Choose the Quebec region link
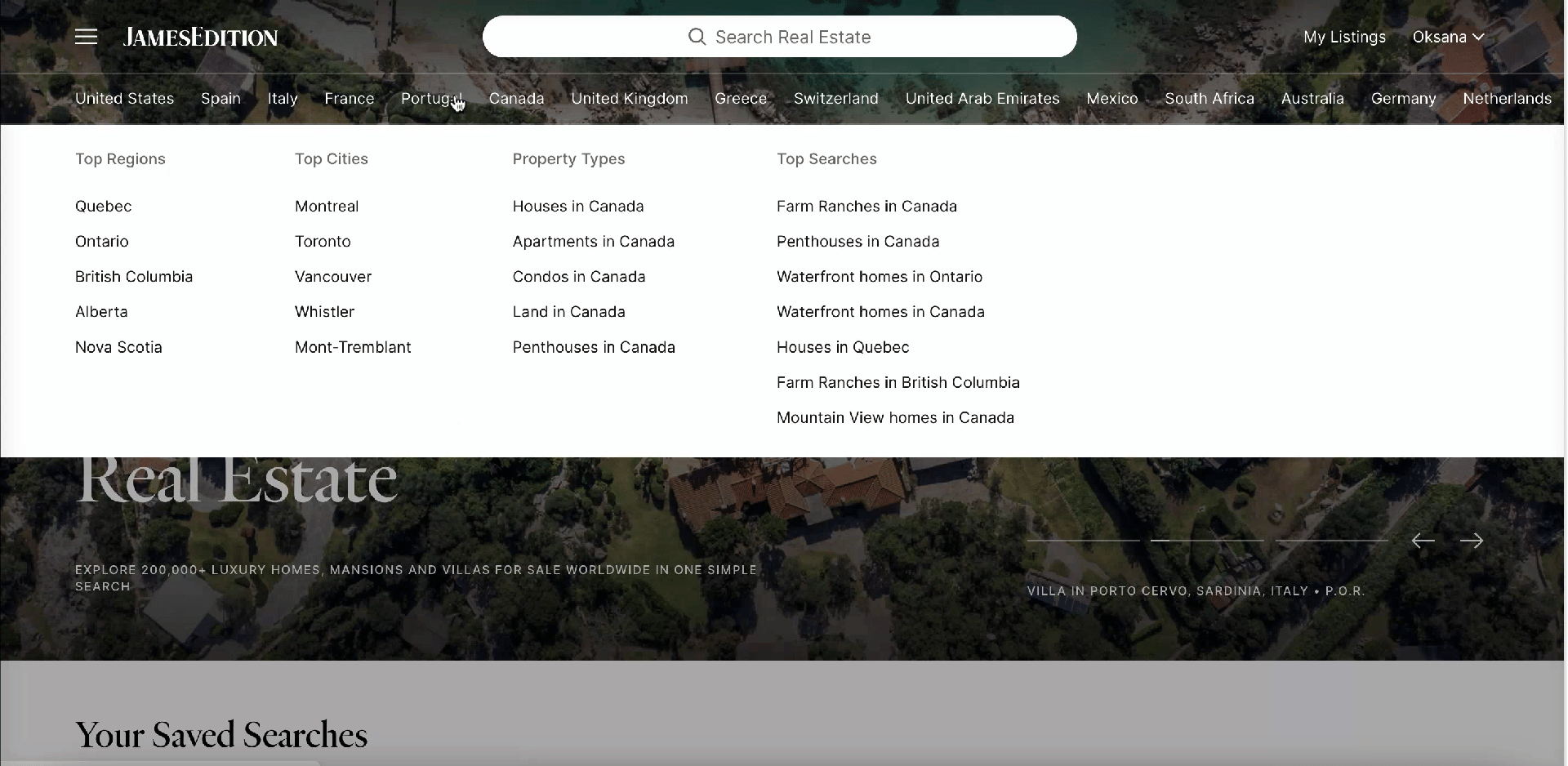Viewport: 1568px width, 766px height. [103, 207]
